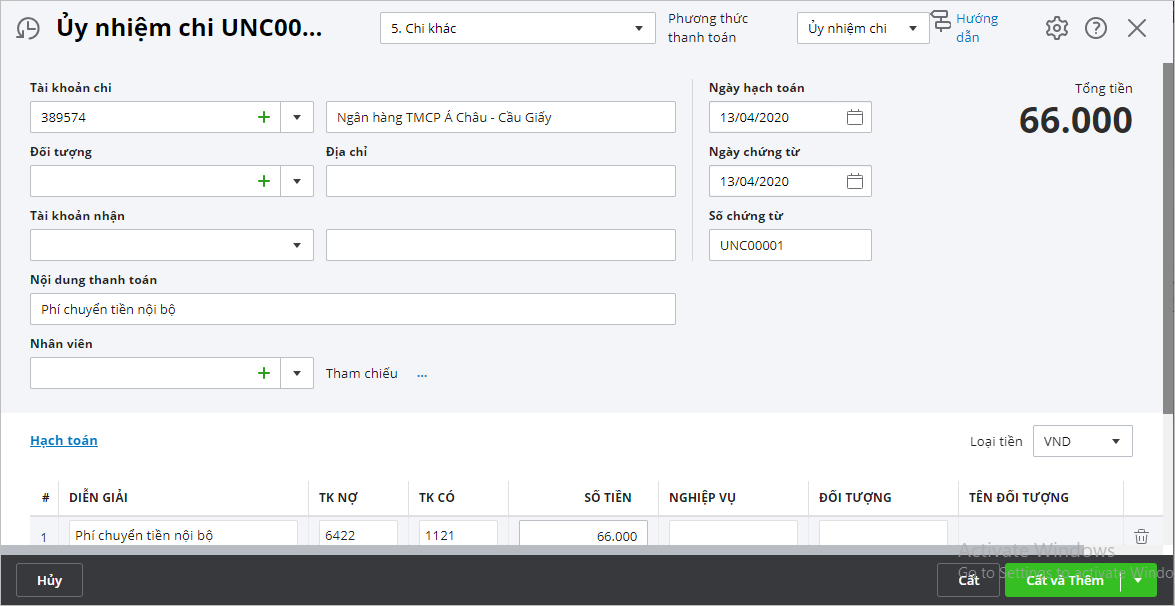Open the voucher history clock icon
This screenshot has width=1175, height=606.
pyautogui.click(x=28, y=28)
